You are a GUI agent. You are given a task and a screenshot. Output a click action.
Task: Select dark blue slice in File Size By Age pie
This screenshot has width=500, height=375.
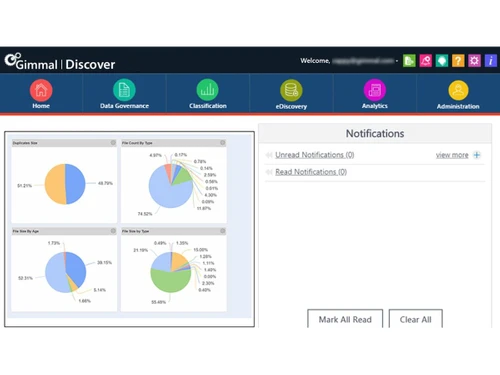[76, 269]
